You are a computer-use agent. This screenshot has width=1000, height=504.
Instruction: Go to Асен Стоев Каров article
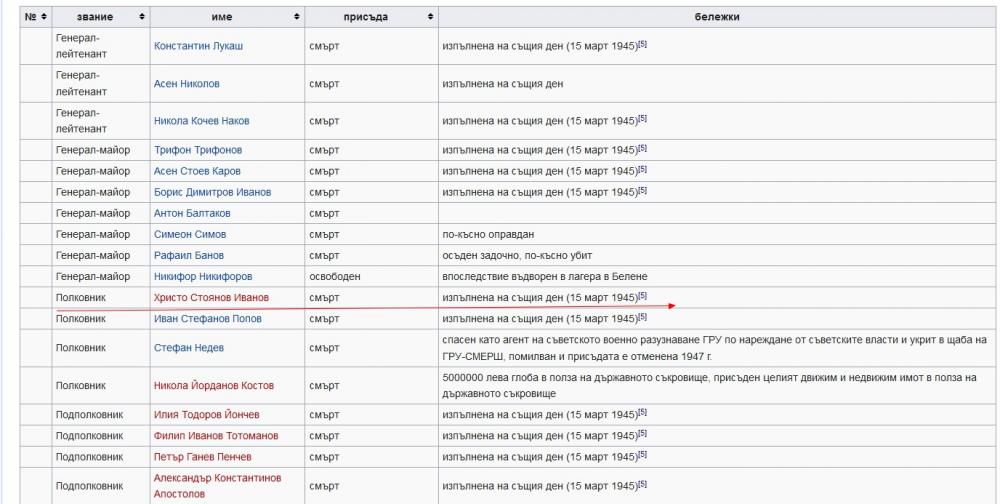tap(197, 172)
